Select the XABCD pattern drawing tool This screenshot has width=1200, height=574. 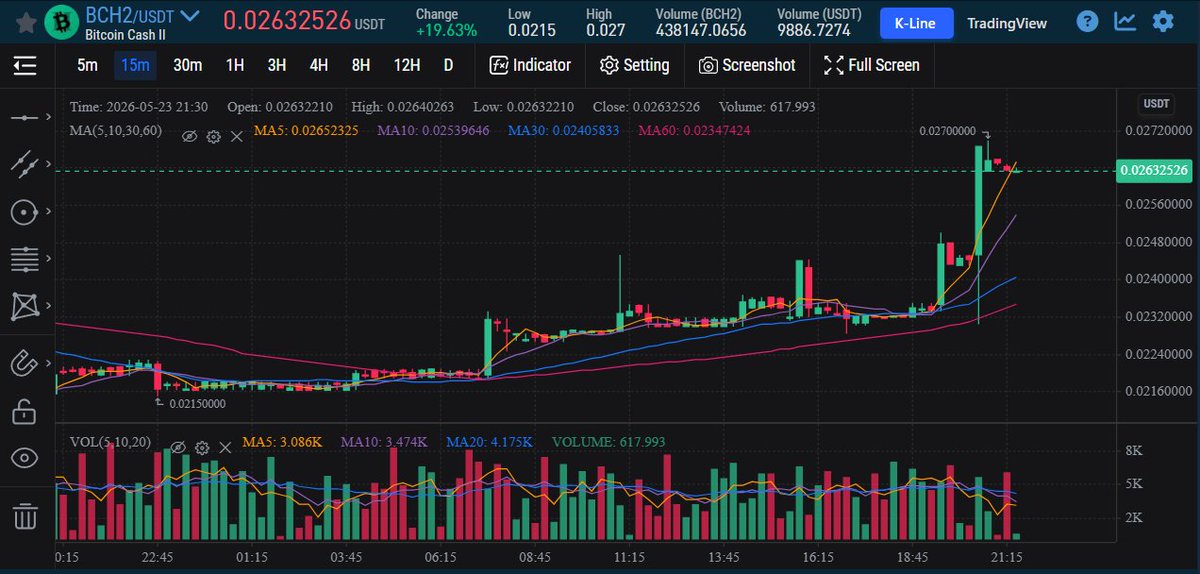click(25, 306)
